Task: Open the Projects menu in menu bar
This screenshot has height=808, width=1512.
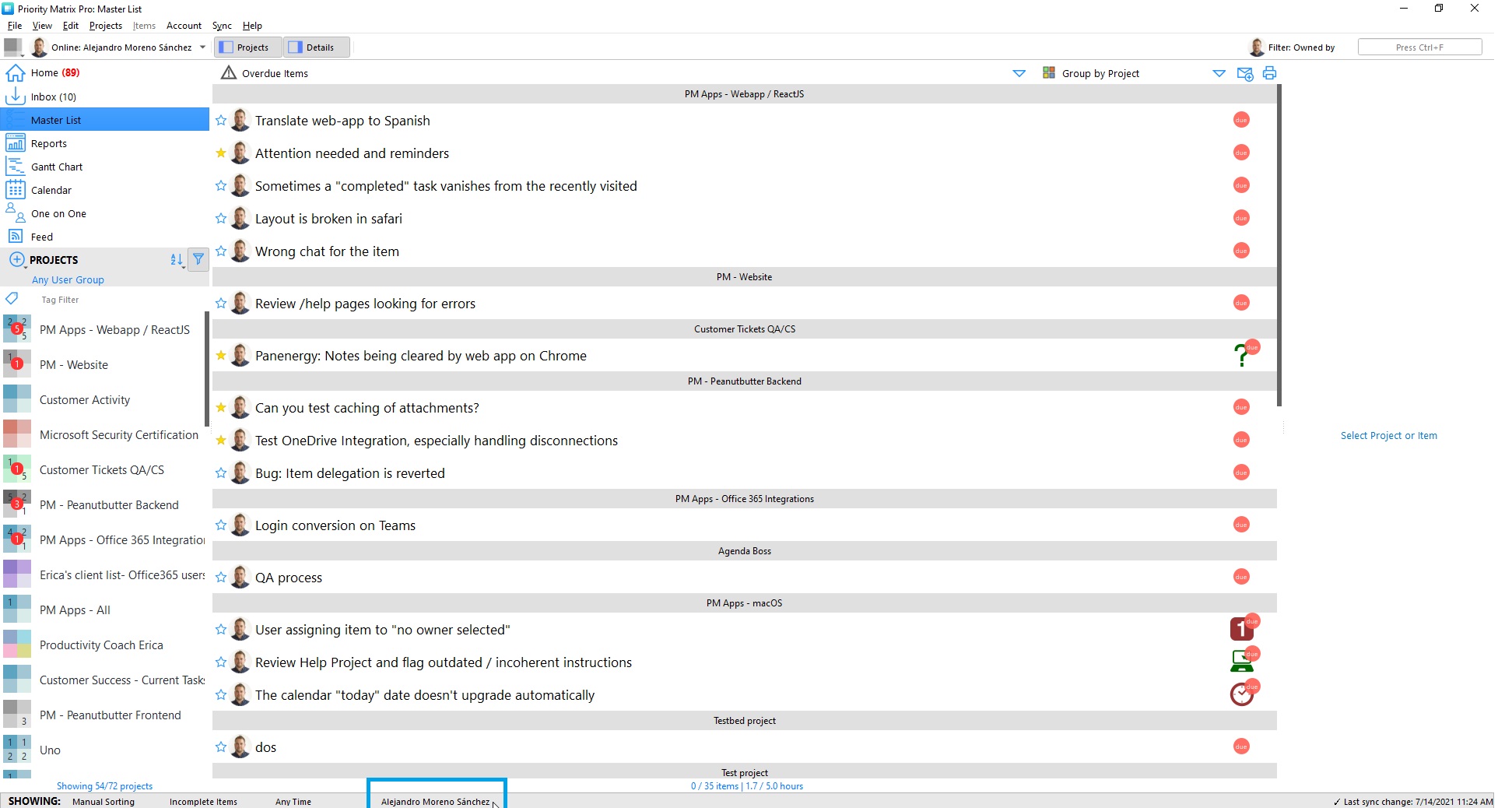Action: 105,26
